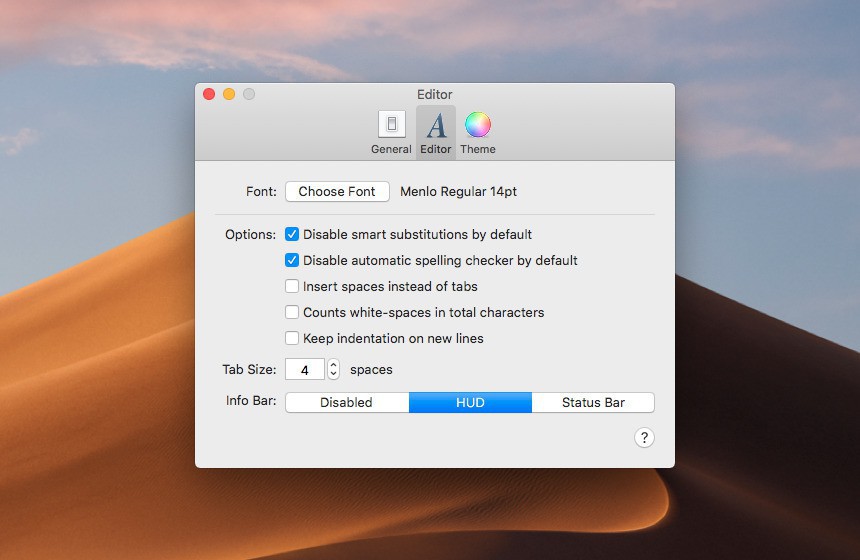
Task: Enable Keep indentation on new lines
Action: [x=292, y=338]
